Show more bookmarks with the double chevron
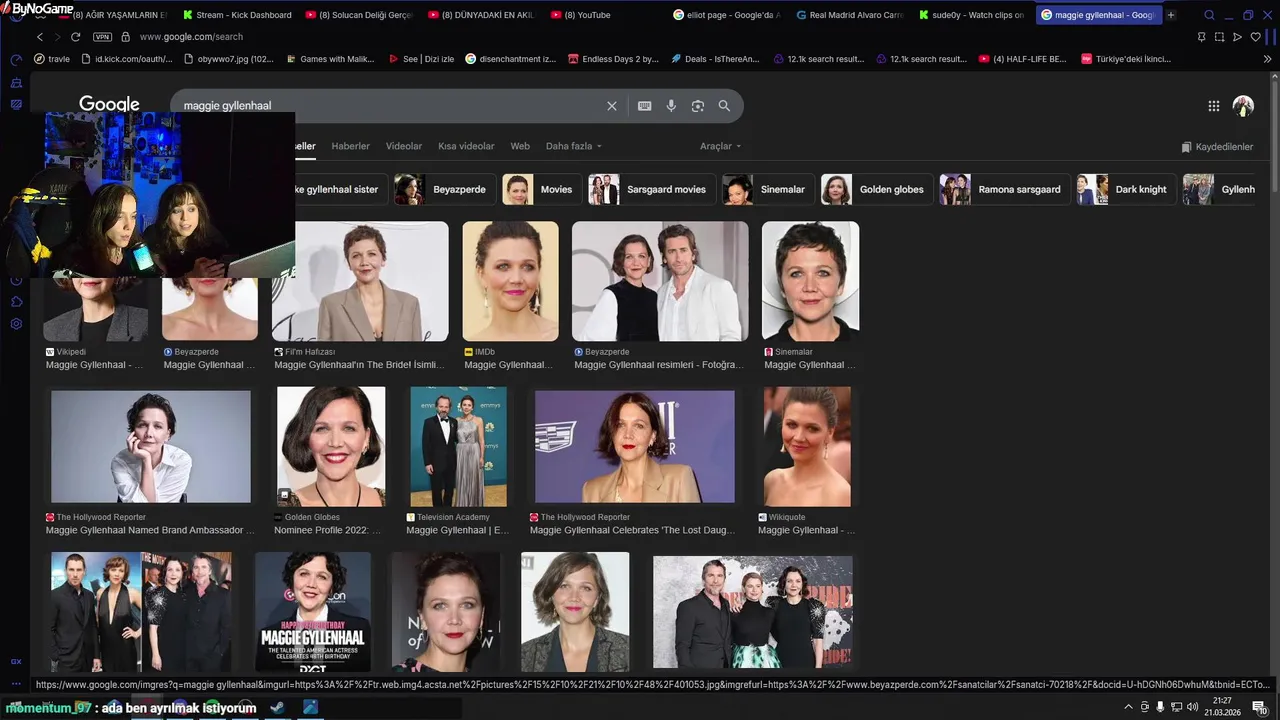The width and height of the screenshot is (1280, 720). click(1267, 59)
